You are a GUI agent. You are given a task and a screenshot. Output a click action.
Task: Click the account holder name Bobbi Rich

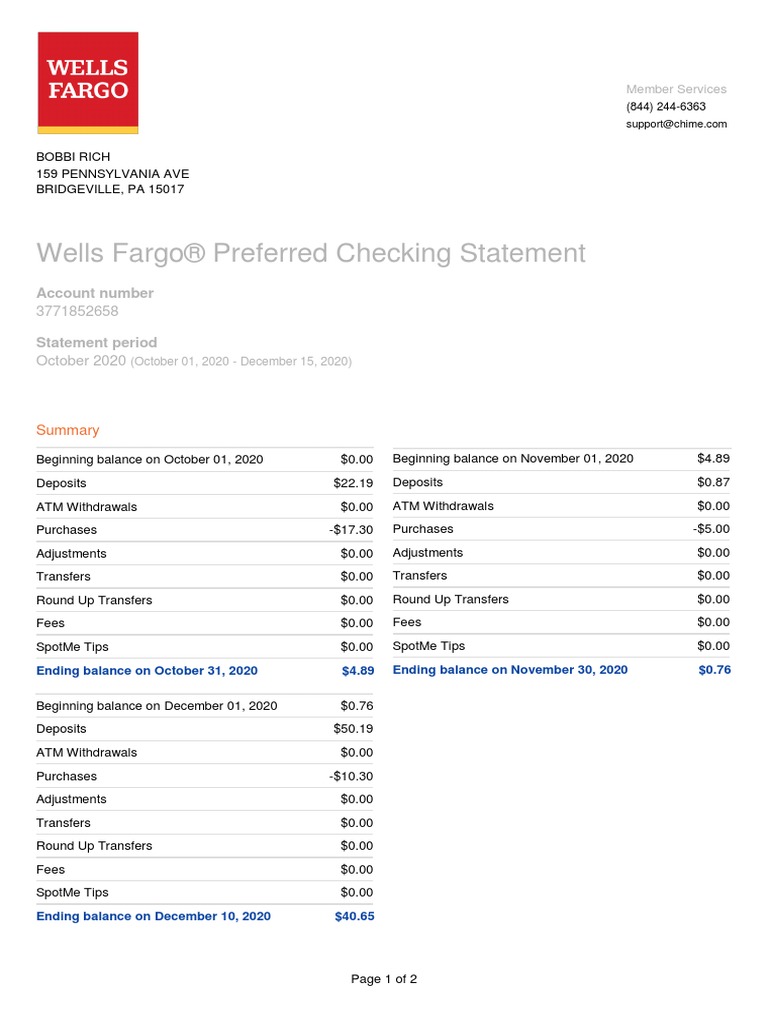(x=73, y=157)
